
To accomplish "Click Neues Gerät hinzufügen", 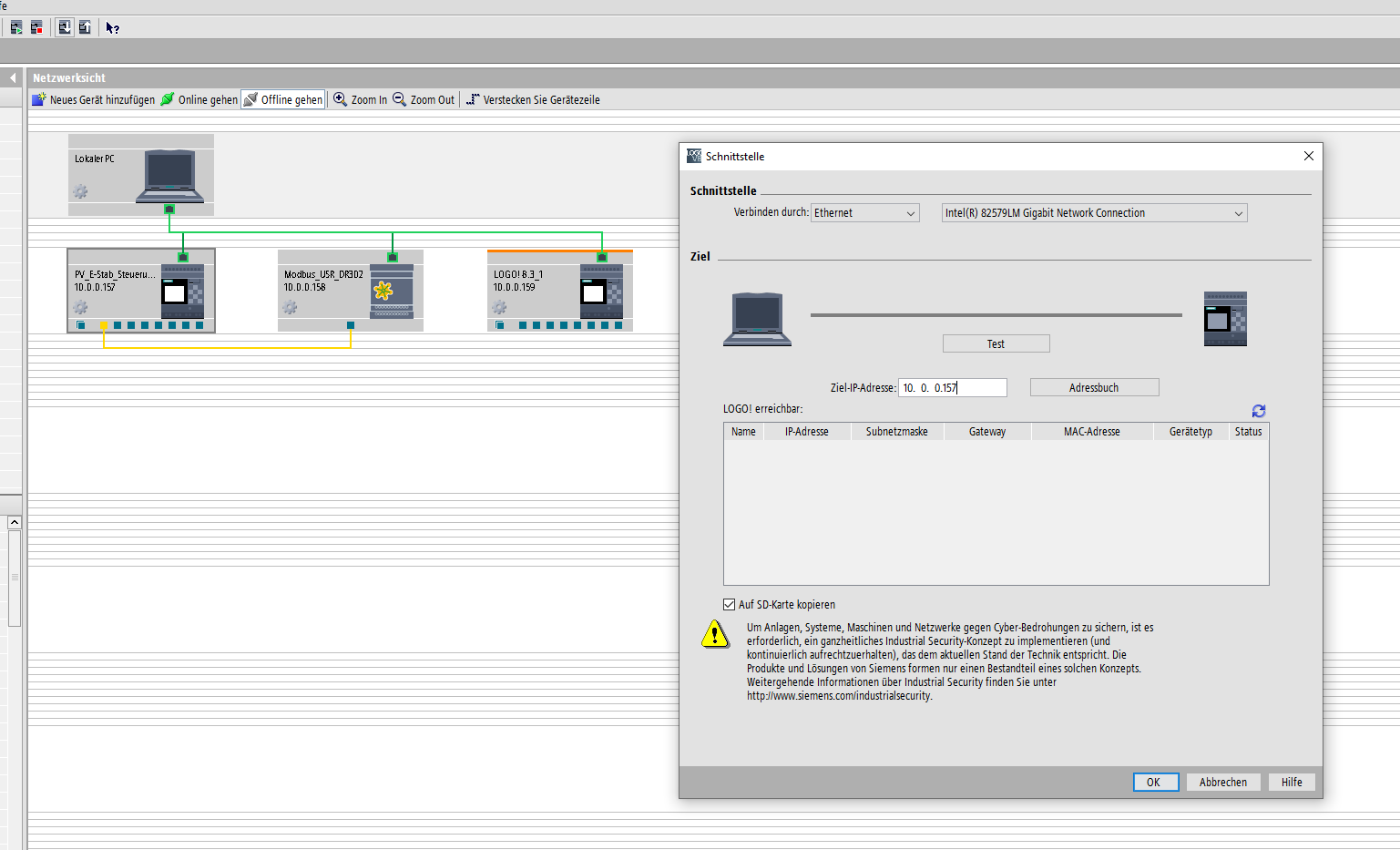I will tap(94, 99).
